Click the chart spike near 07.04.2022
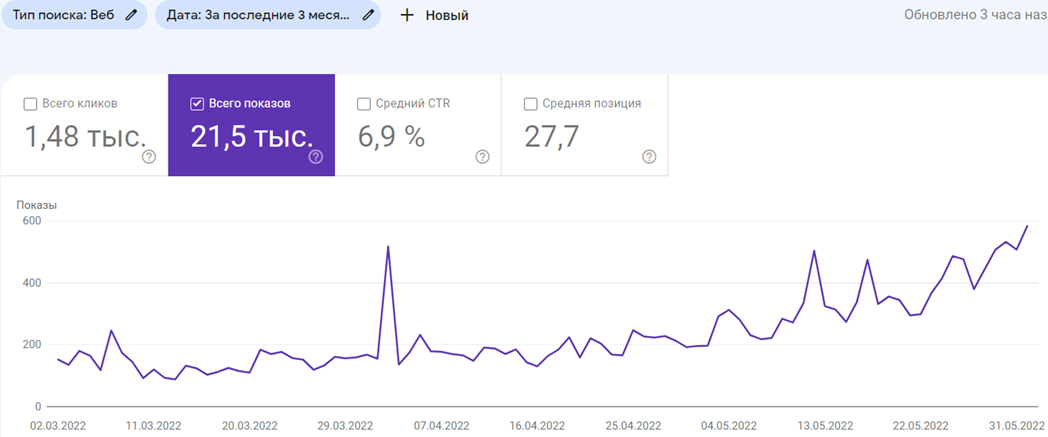 coord(388,247)
